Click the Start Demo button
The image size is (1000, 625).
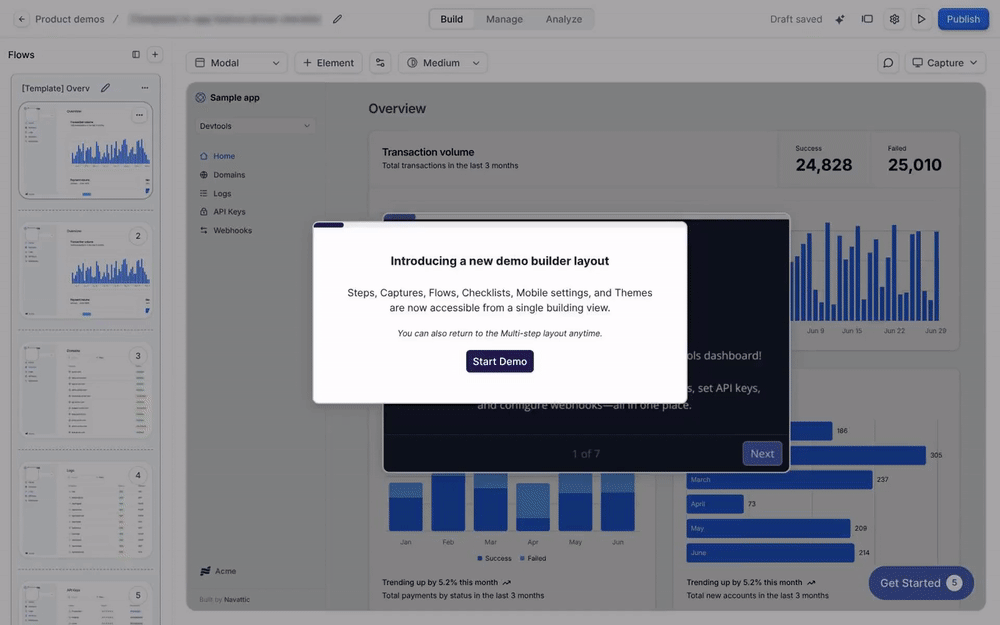click(x=500, y=361)
